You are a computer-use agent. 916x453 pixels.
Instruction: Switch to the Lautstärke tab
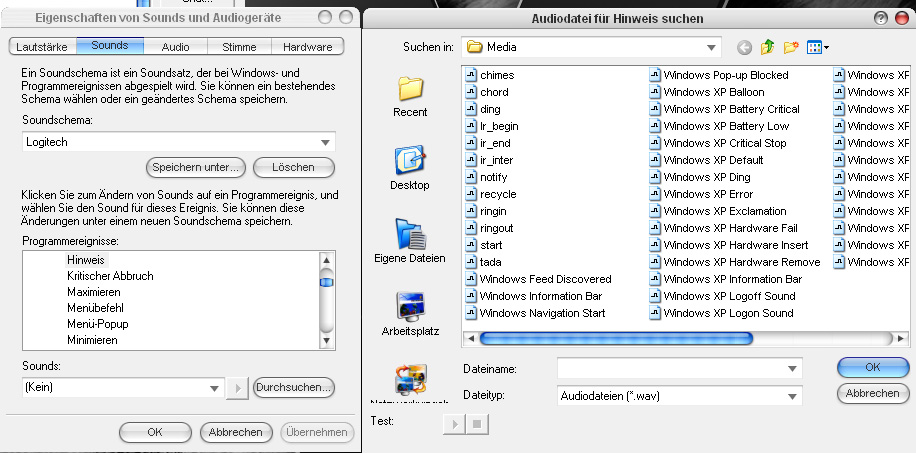42,47
